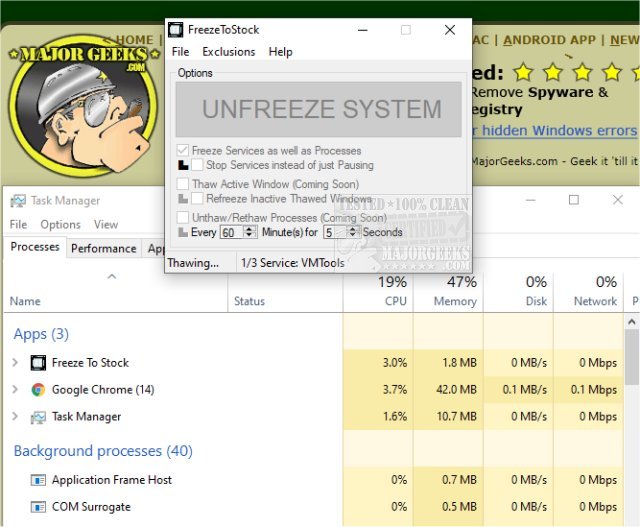Image resolution: width=640 pixels, height=527 pixels.
Task: Open Task Manager Options menu
Action: click(x=60, y=225)
